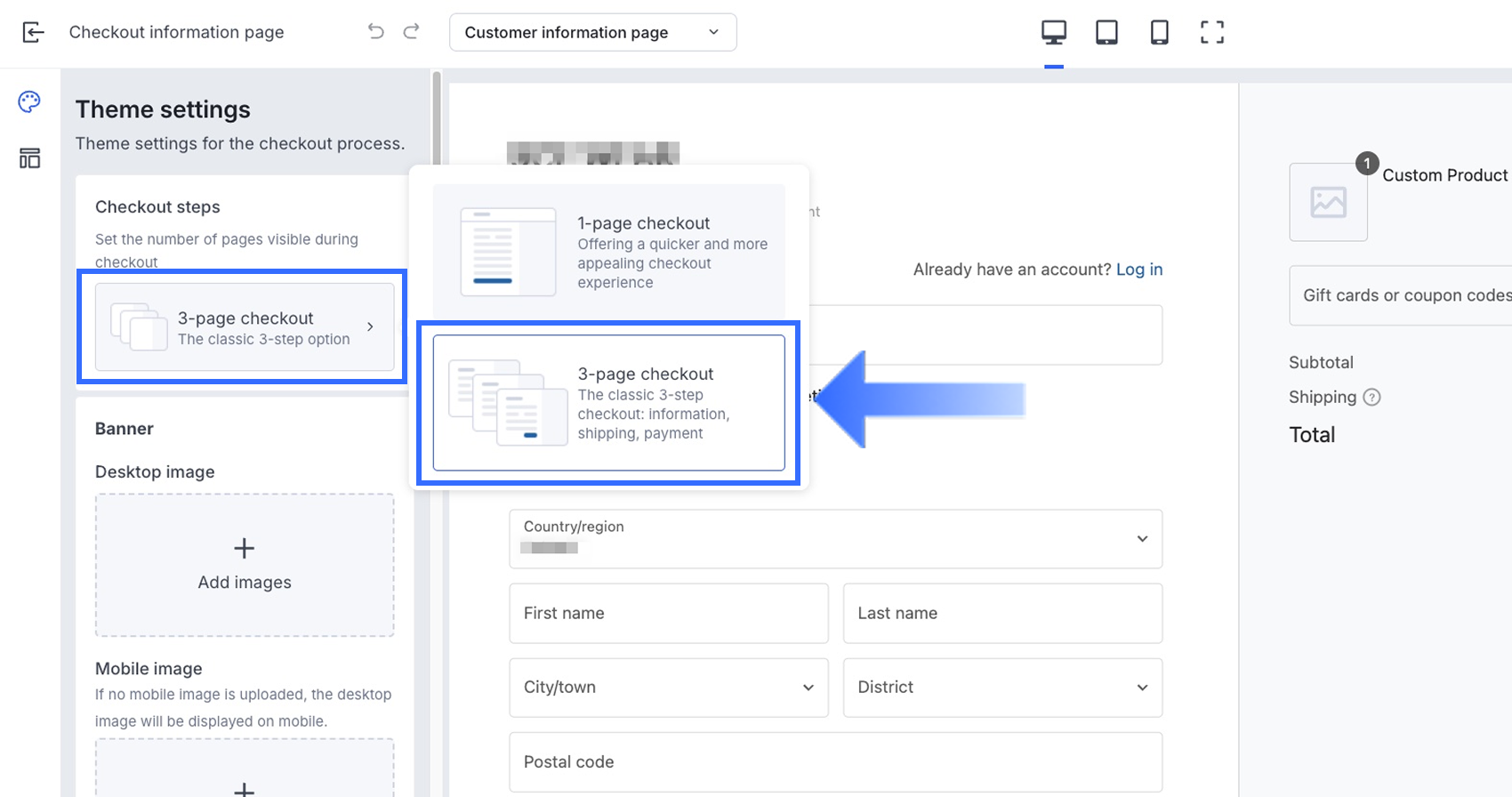
Task: Click the Log in link
Action: click(x=1138, y=270)
